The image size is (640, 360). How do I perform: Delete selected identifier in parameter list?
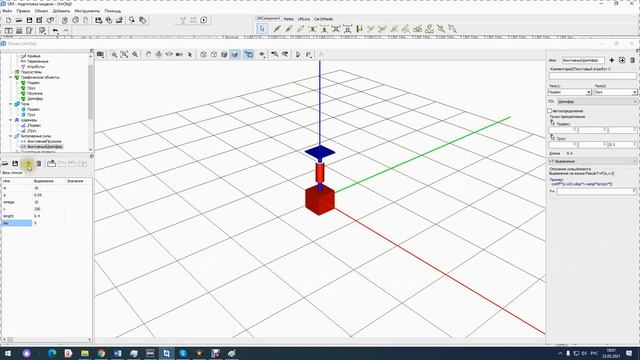39,164
